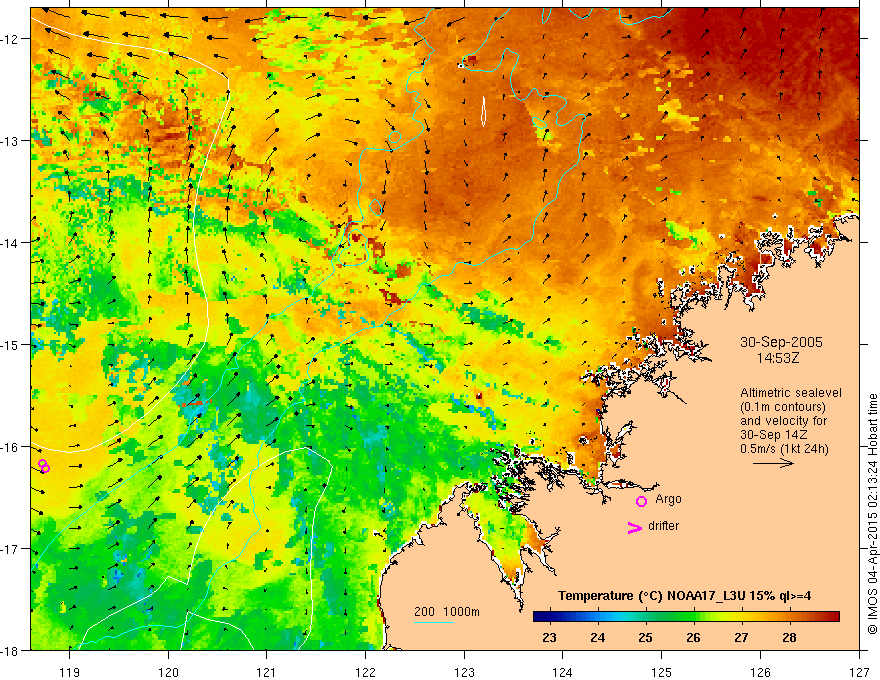Click the temperature color bar at 26
The height and width of the screenshot is (680, 880).
click(x=693, y=617)
